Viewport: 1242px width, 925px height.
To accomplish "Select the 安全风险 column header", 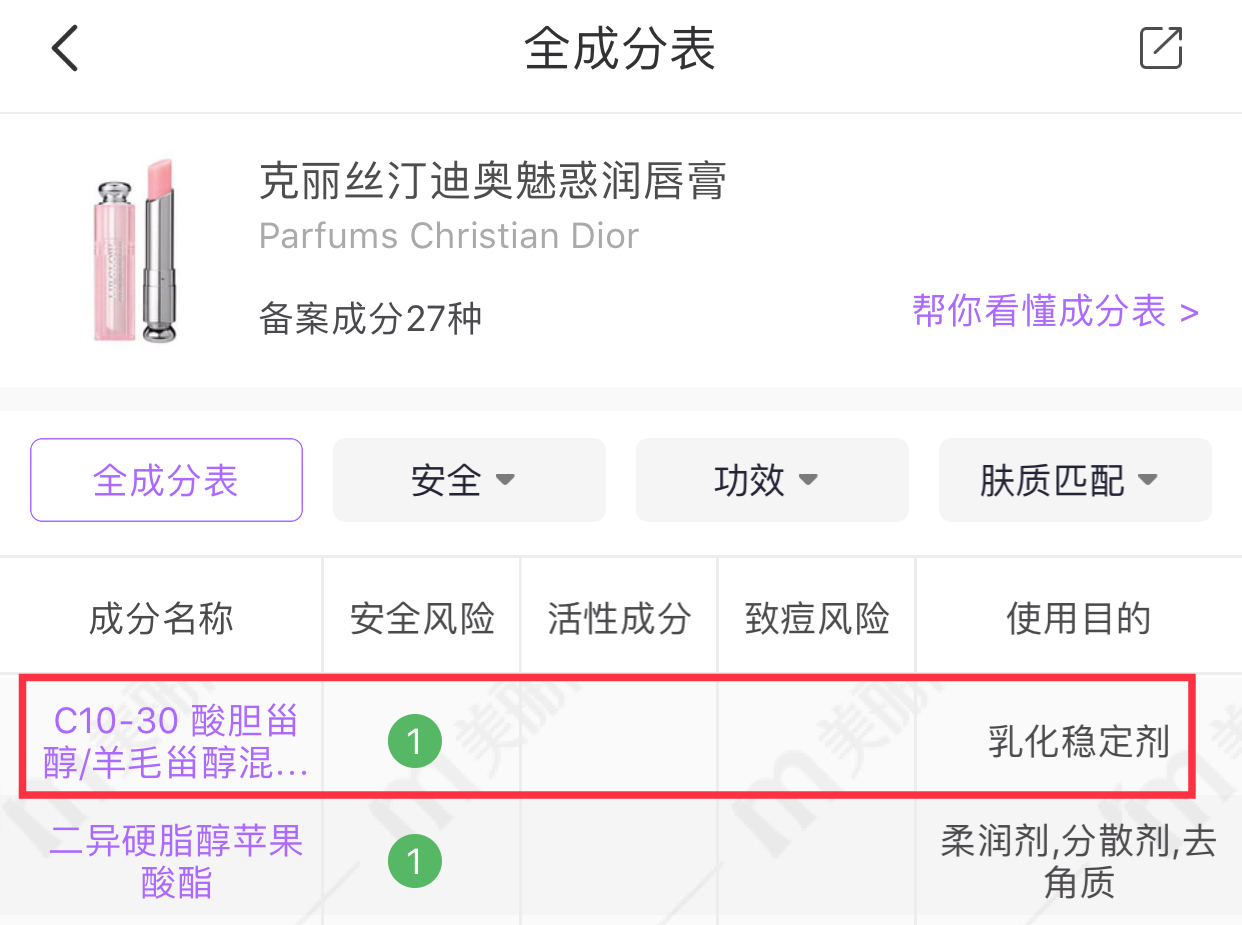I will coord(420,618).
